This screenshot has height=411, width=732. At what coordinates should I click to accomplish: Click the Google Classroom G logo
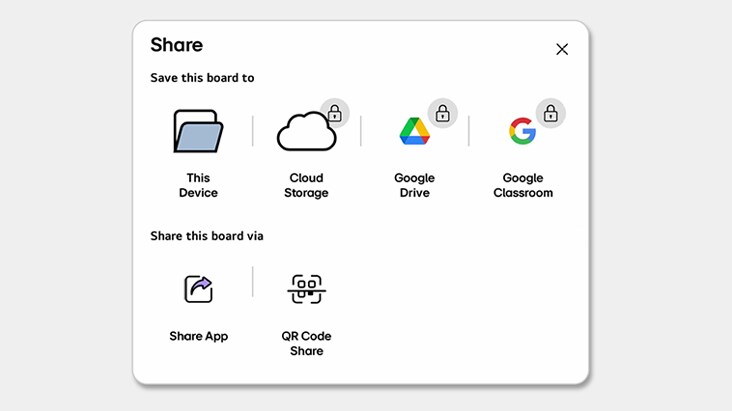521,131
